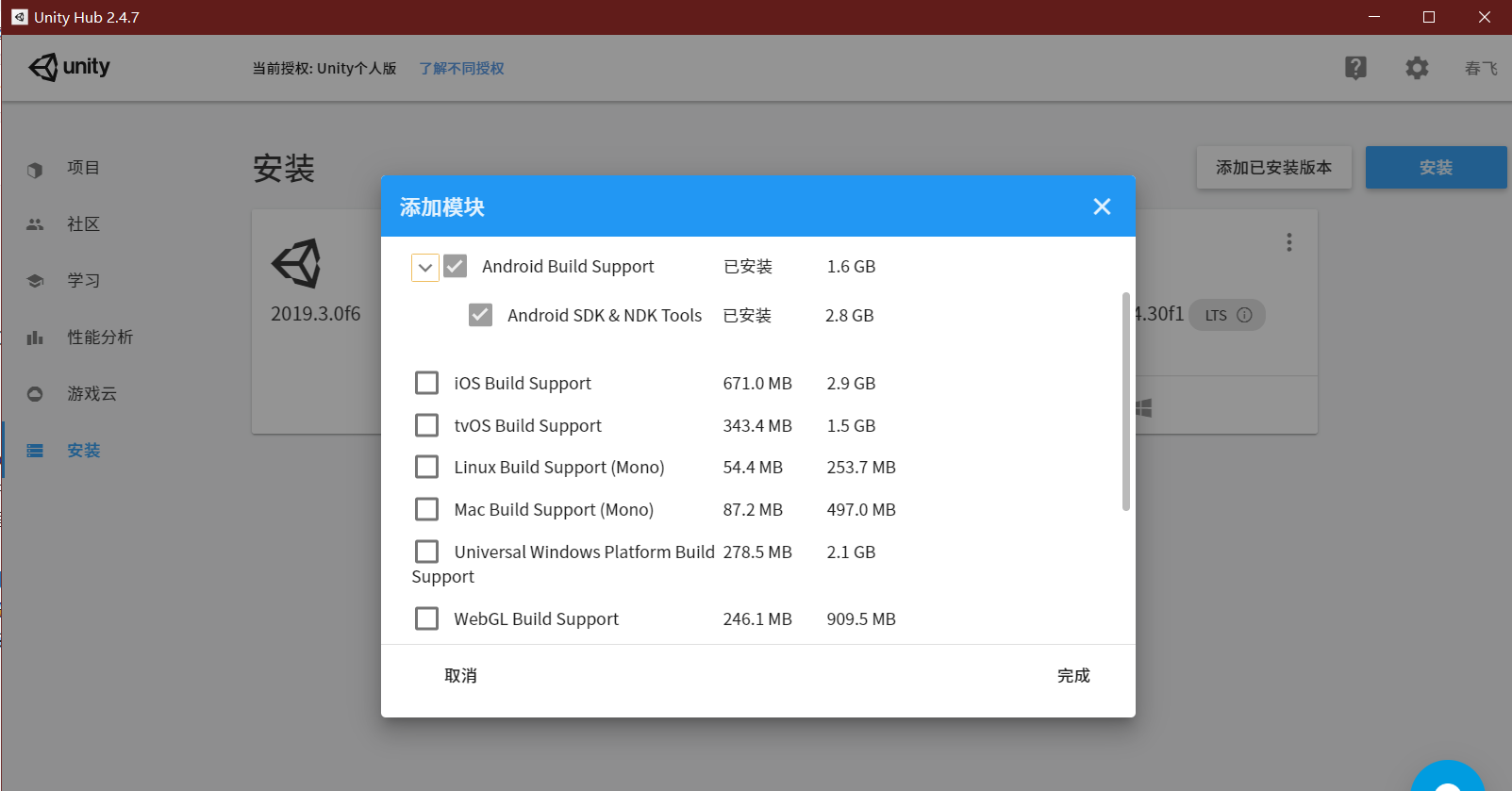Click the blue 安装 button
1512x791 pixels.
pos(1436,168)
